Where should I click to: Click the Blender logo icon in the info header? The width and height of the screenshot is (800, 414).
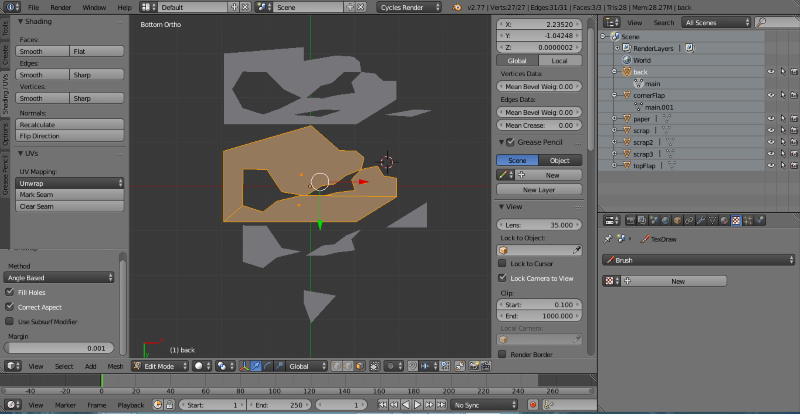[457, 8]
